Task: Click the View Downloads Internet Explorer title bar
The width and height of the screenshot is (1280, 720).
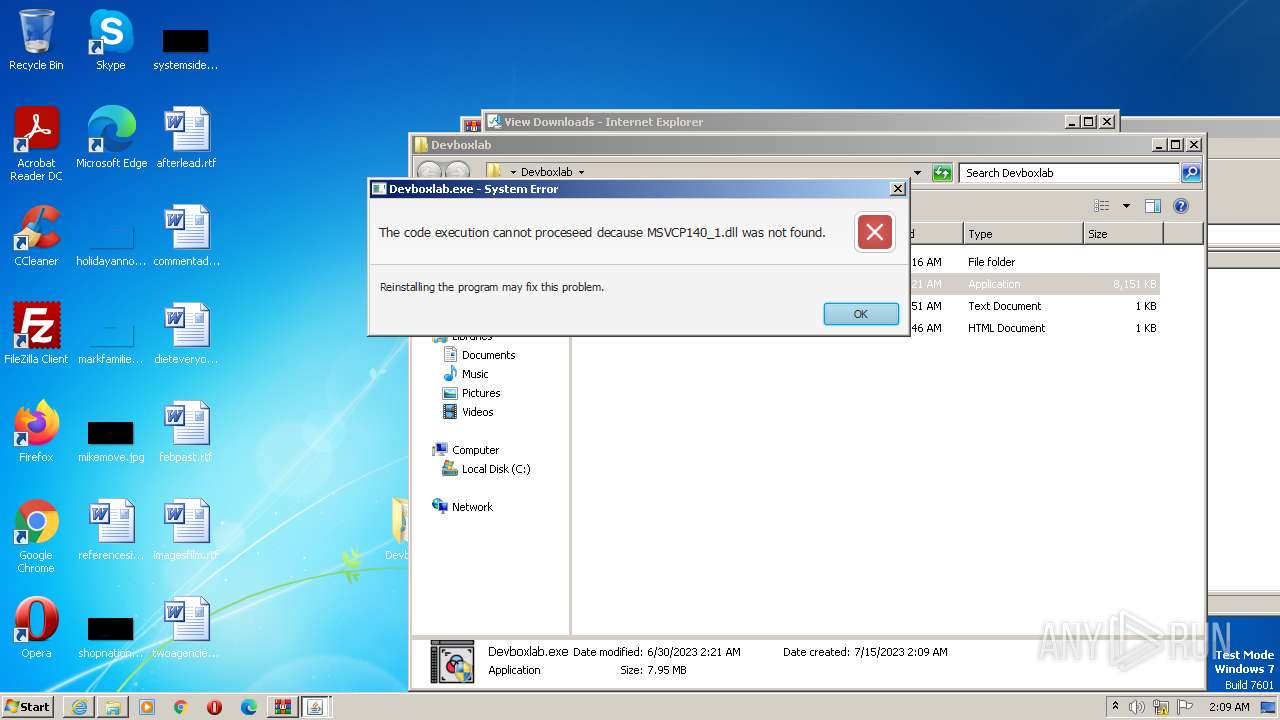Action: [773, 122]
